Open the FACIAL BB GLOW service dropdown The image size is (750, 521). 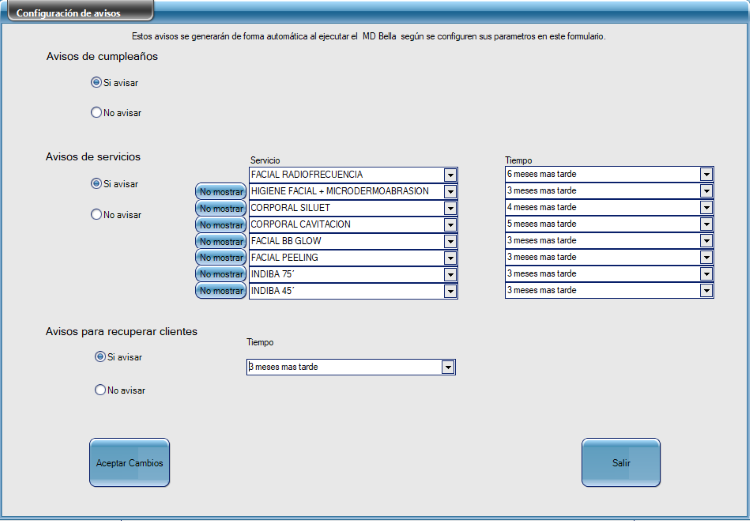[x=450, y=241]
